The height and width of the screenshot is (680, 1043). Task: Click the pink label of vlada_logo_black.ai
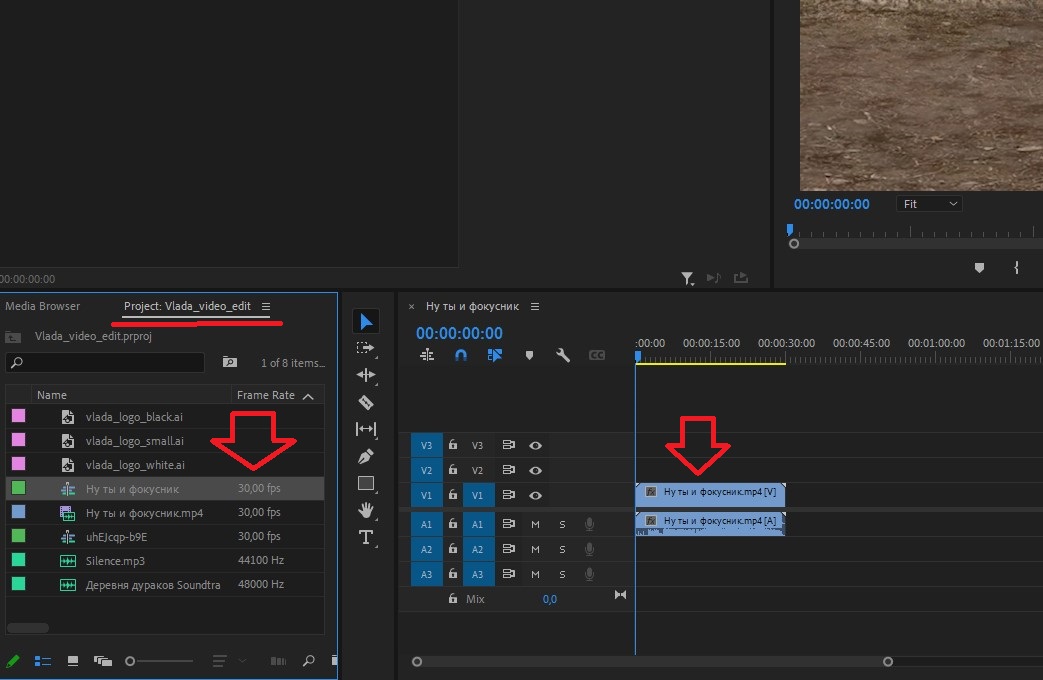tap(19, 416)
